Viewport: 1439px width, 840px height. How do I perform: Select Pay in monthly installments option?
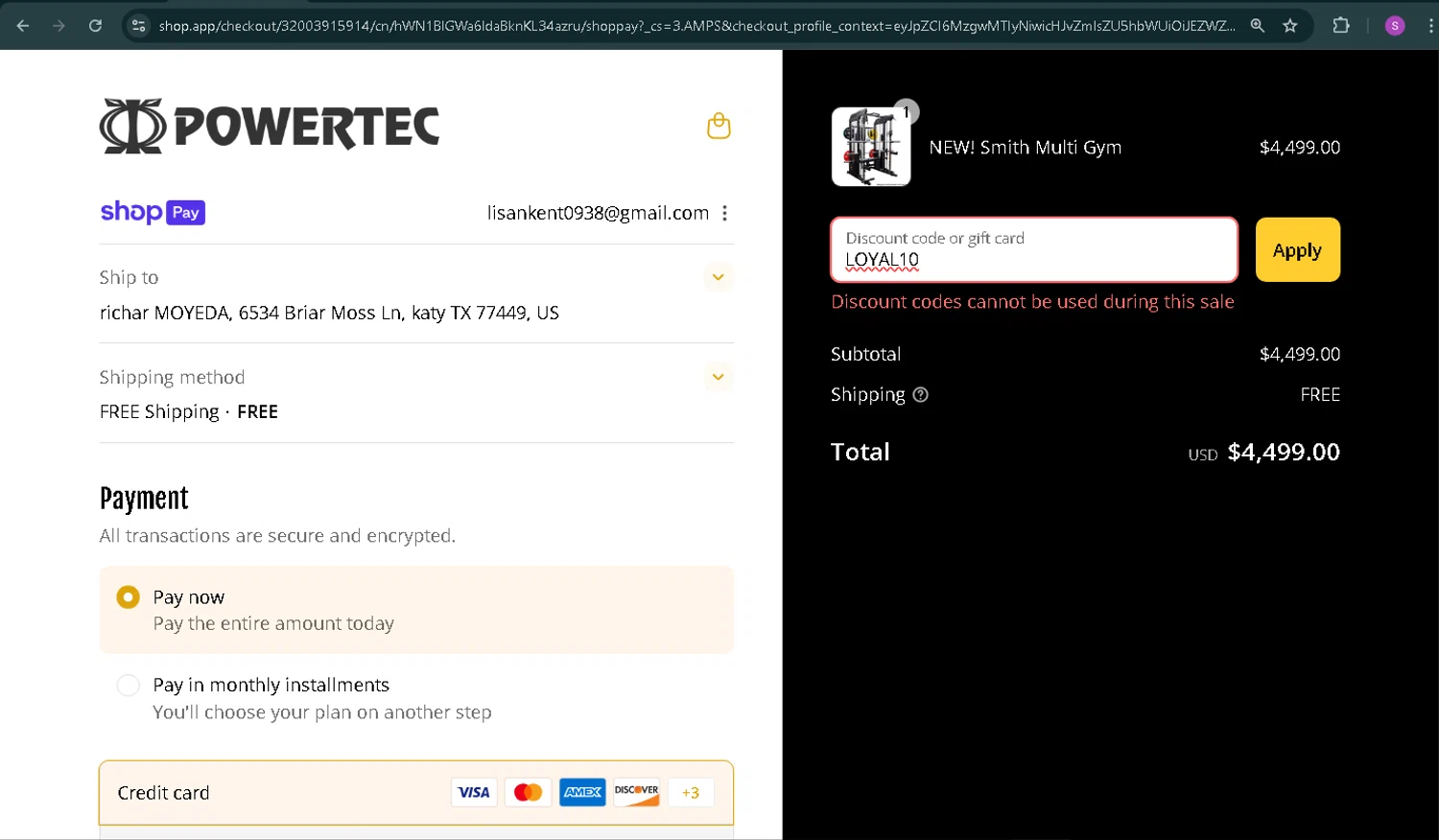coord(128,685)
